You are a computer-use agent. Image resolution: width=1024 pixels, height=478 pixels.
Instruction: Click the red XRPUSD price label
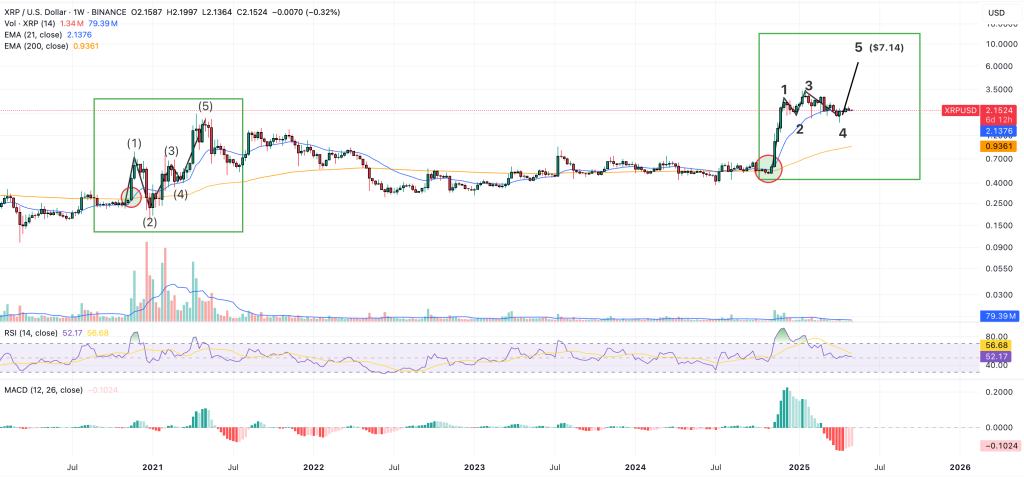point(960,111)
